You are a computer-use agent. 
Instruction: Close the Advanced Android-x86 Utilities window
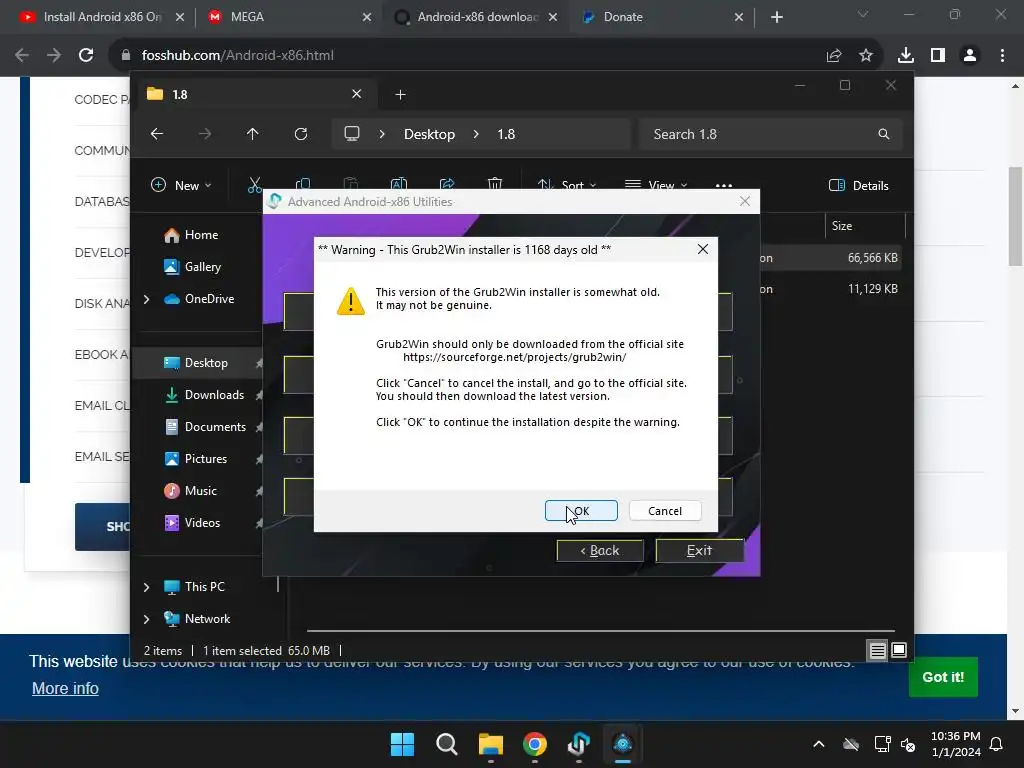[x=744, y=201]
